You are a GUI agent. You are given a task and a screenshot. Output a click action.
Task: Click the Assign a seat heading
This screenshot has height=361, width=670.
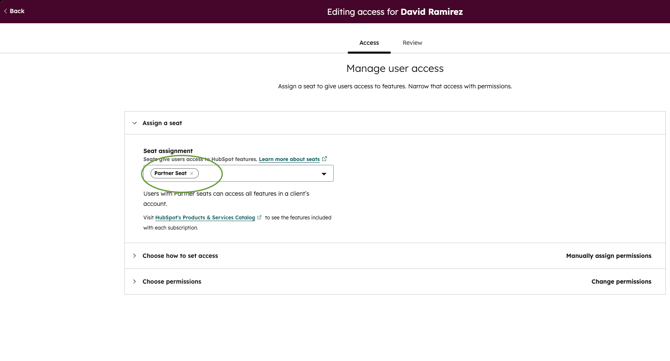pos(162,123)
